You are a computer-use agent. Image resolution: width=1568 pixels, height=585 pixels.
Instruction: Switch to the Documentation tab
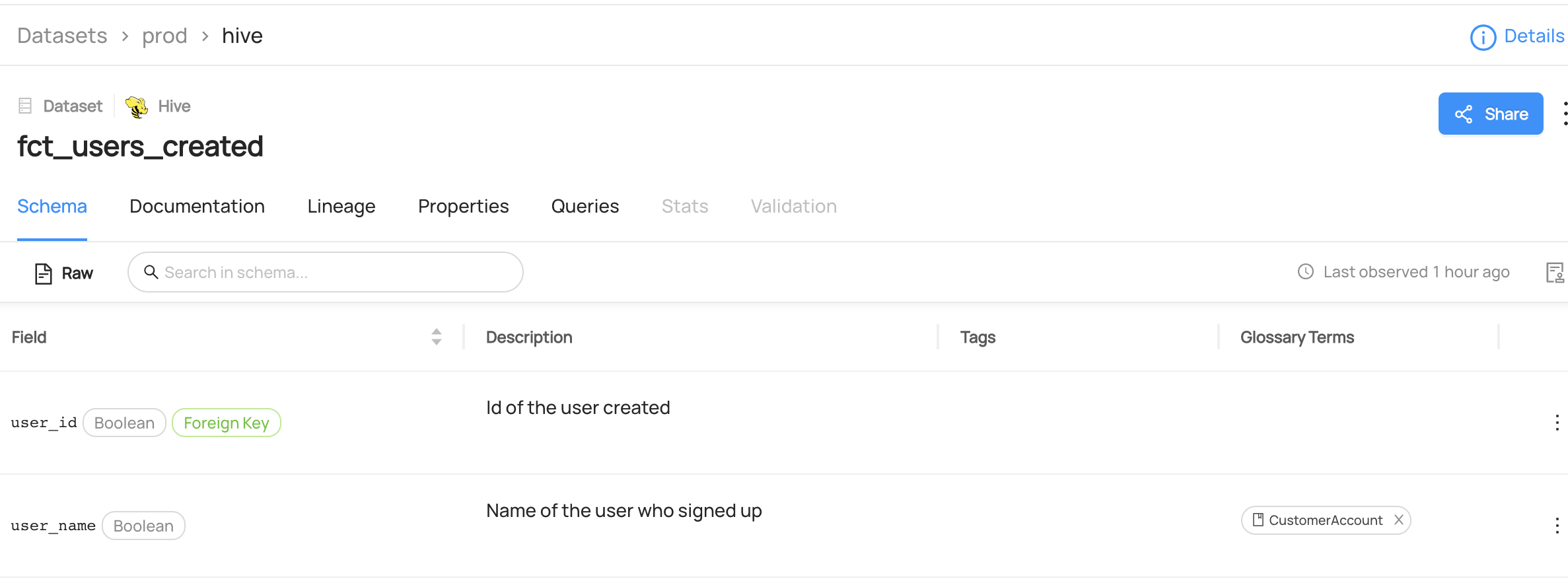(x=197, y=207)
